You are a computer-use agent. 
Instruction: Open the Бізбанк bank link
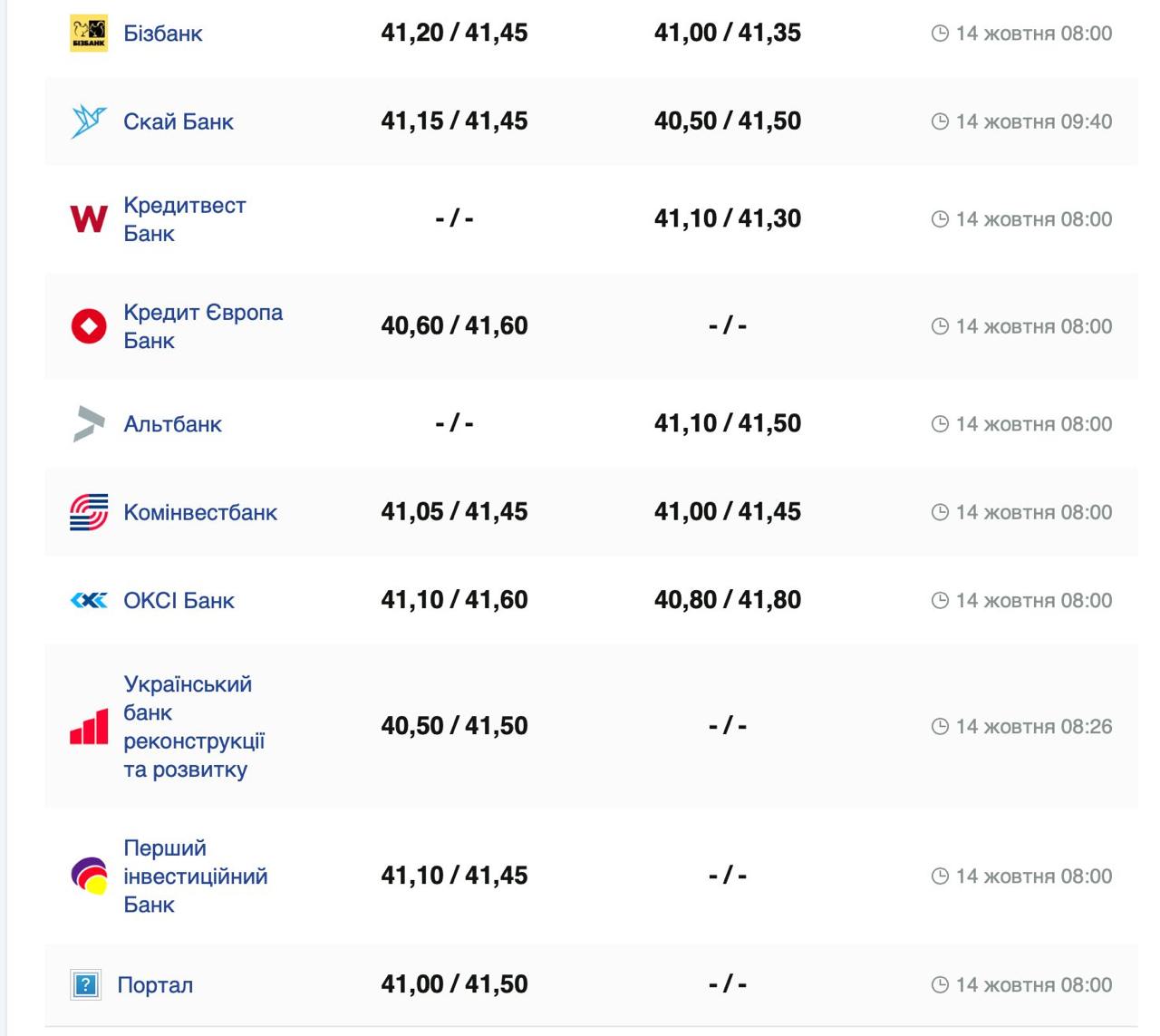tap(163, 34)
